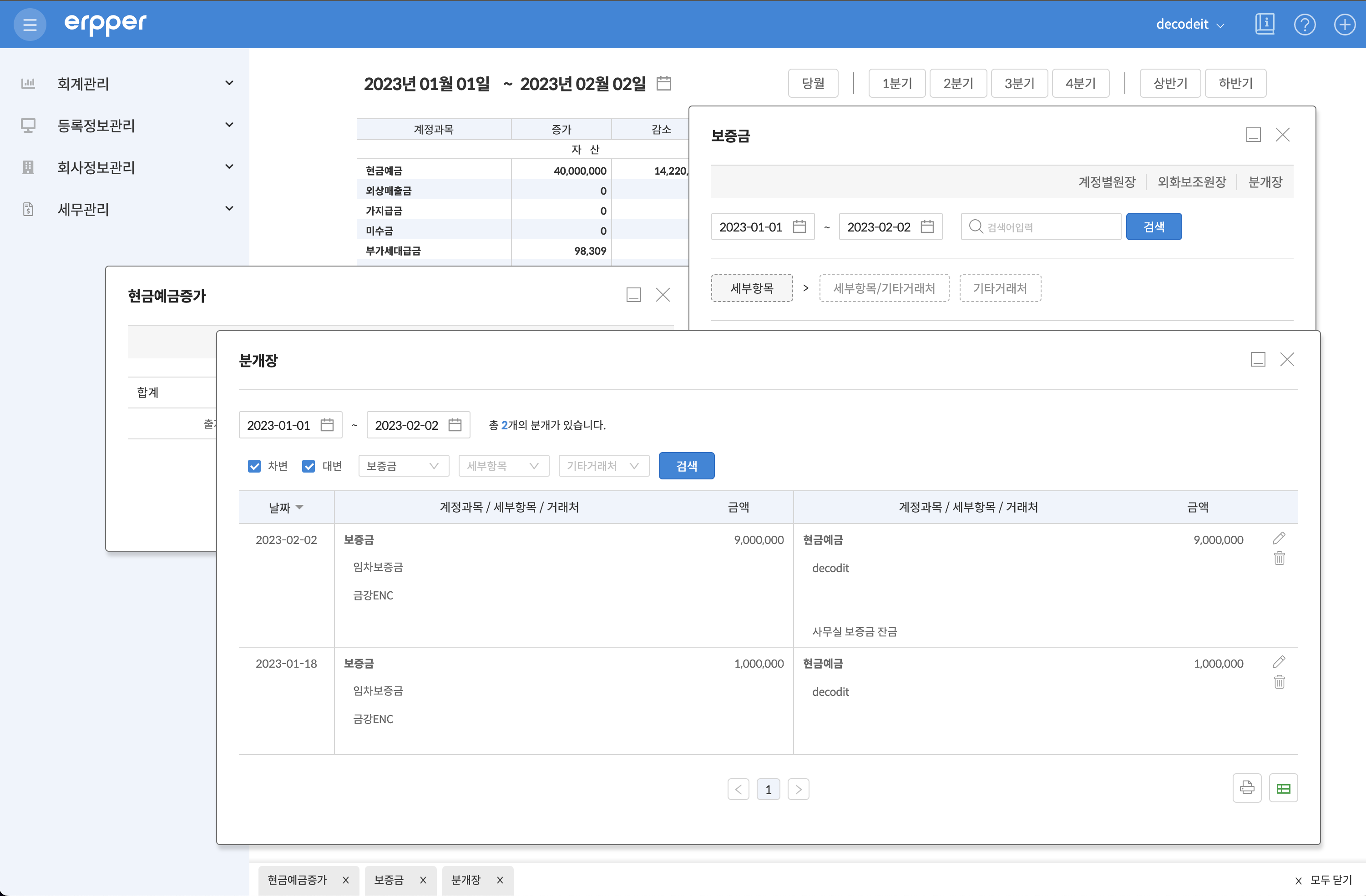The width and height of the screenshot is (1366, 896).
Task: Go to the next page with the right arrow
Action: click(x=799, y=789)
